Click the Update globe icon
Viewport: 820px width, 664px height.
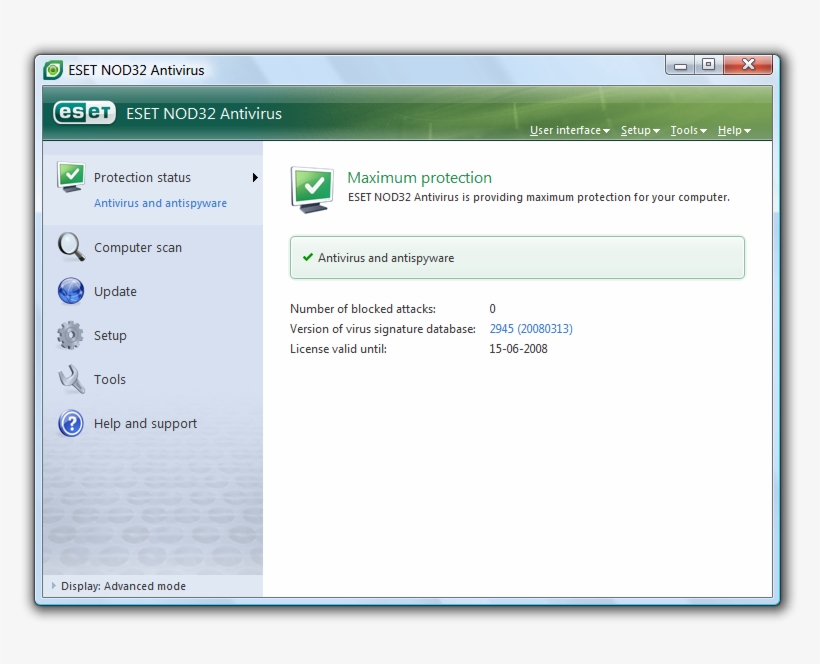(x=71, y=291)
